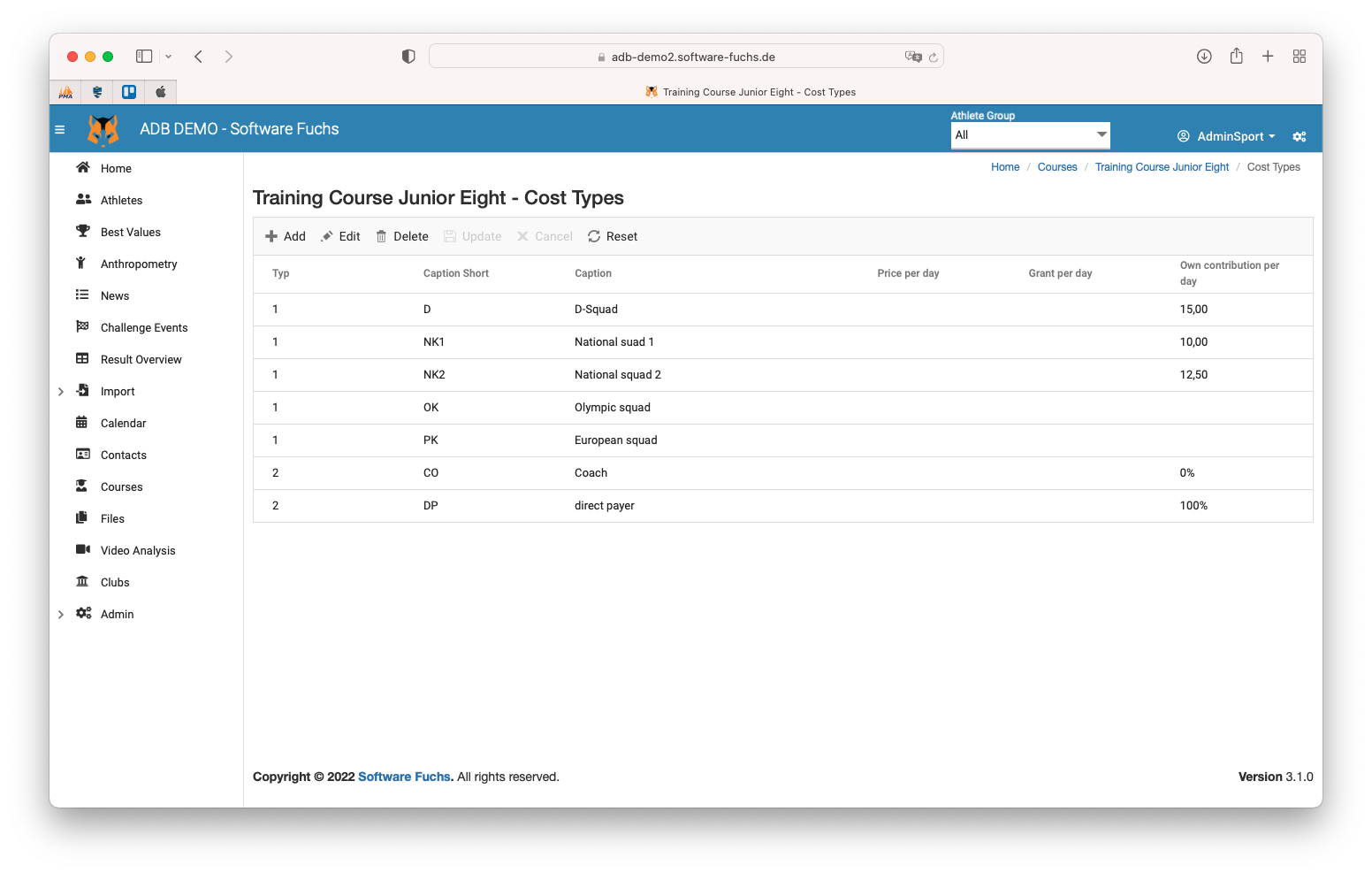Select the Olympic squad row
1372x873 pixels.
[782, 408]
